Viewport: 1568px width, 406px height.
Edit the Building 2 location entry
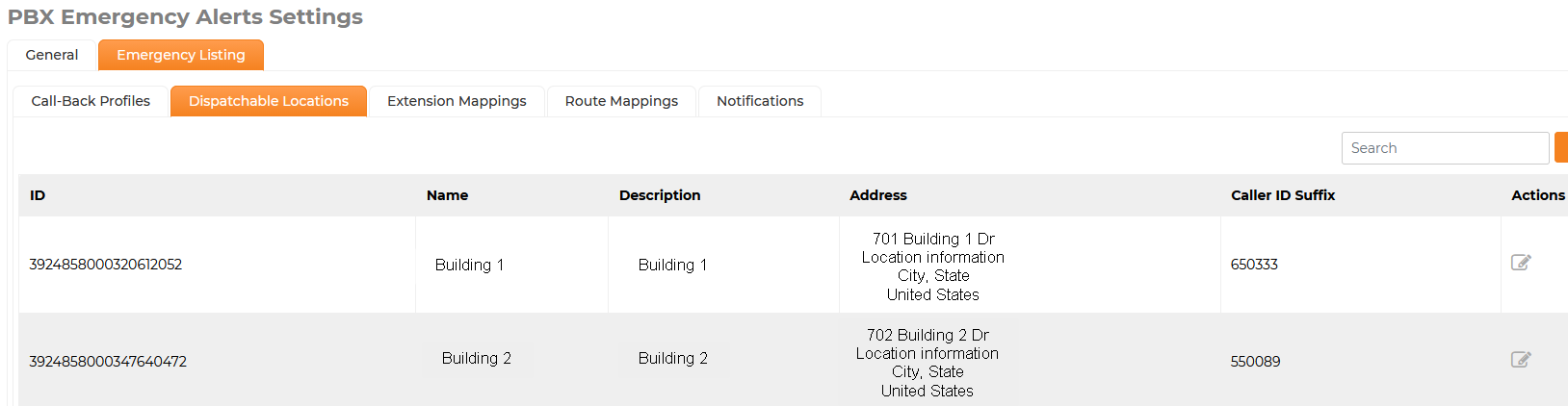1521,360
